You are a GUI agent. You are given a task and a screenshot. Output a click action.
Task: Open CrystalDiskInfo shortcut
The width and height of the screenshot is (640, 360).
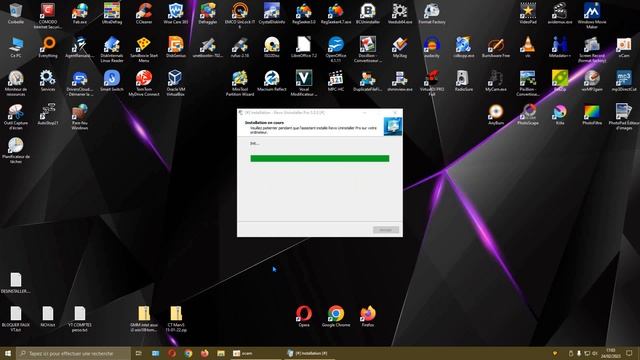coord(272,13)
